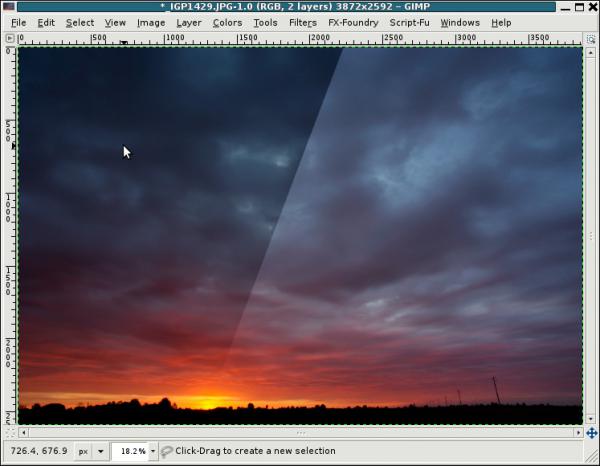The height and width of the screenshot is (466, 600).
Task: Open the Script-Fu menu
Action: pos(409,23)
